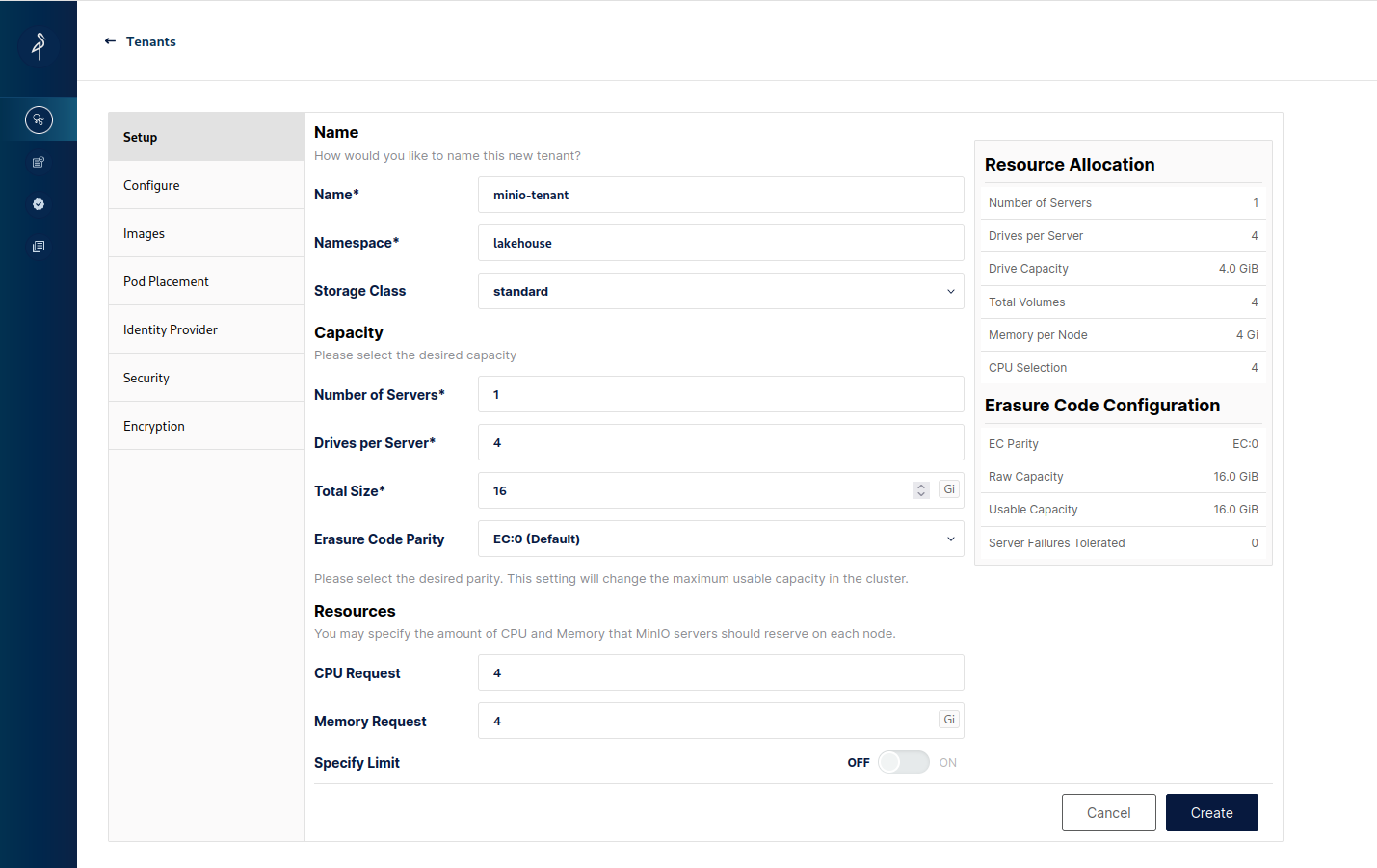Click the Memory Request Gi unit

pos(949,720)
